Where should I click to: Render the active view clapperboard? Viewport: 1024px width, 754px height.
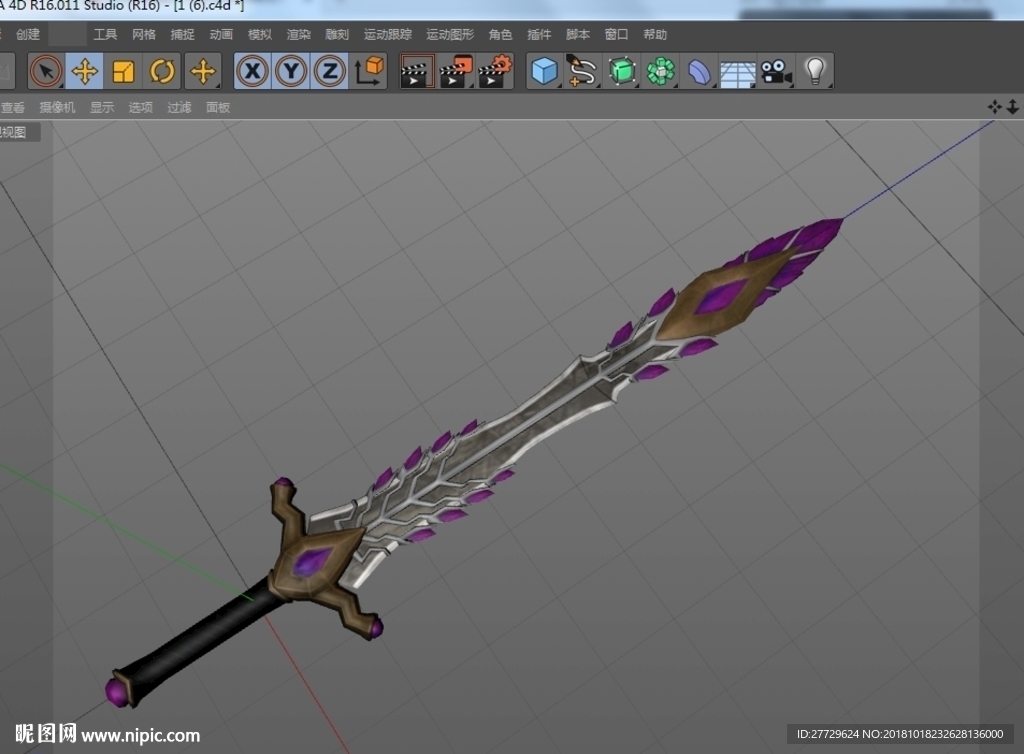(417, 71)
